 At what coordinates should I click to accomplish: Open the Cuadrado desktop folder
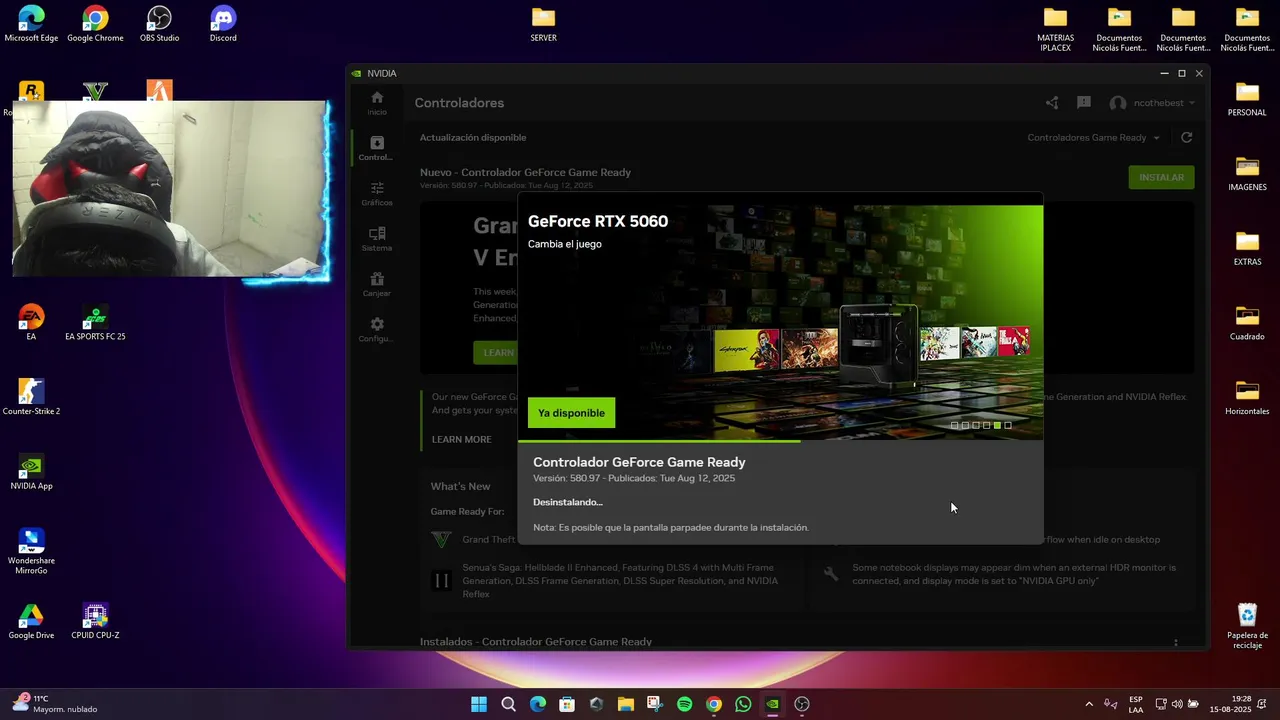click(x=1247, y=323)
